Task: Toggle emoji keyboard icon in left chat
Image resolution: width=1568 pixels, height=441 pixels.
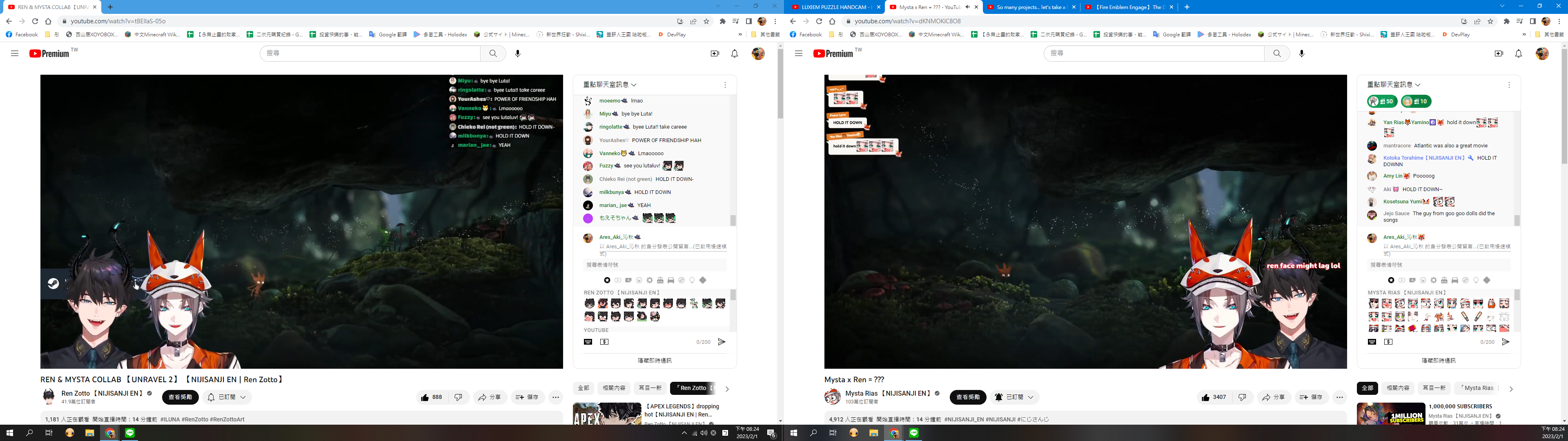Action: point(588,342)
